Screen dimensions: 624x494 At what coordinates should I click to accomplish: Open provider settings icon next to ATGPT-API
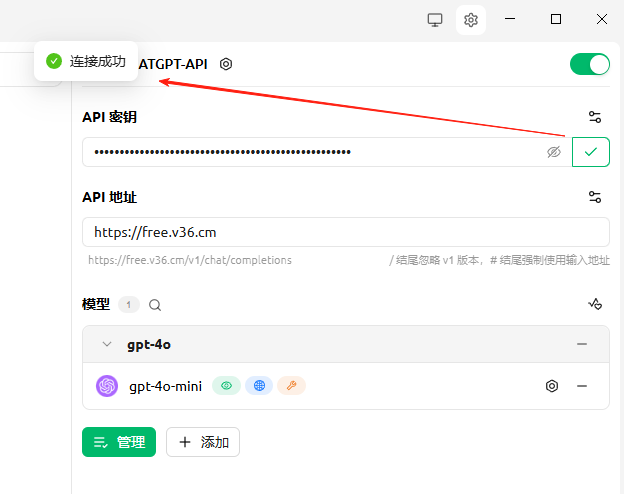(226, 64)
